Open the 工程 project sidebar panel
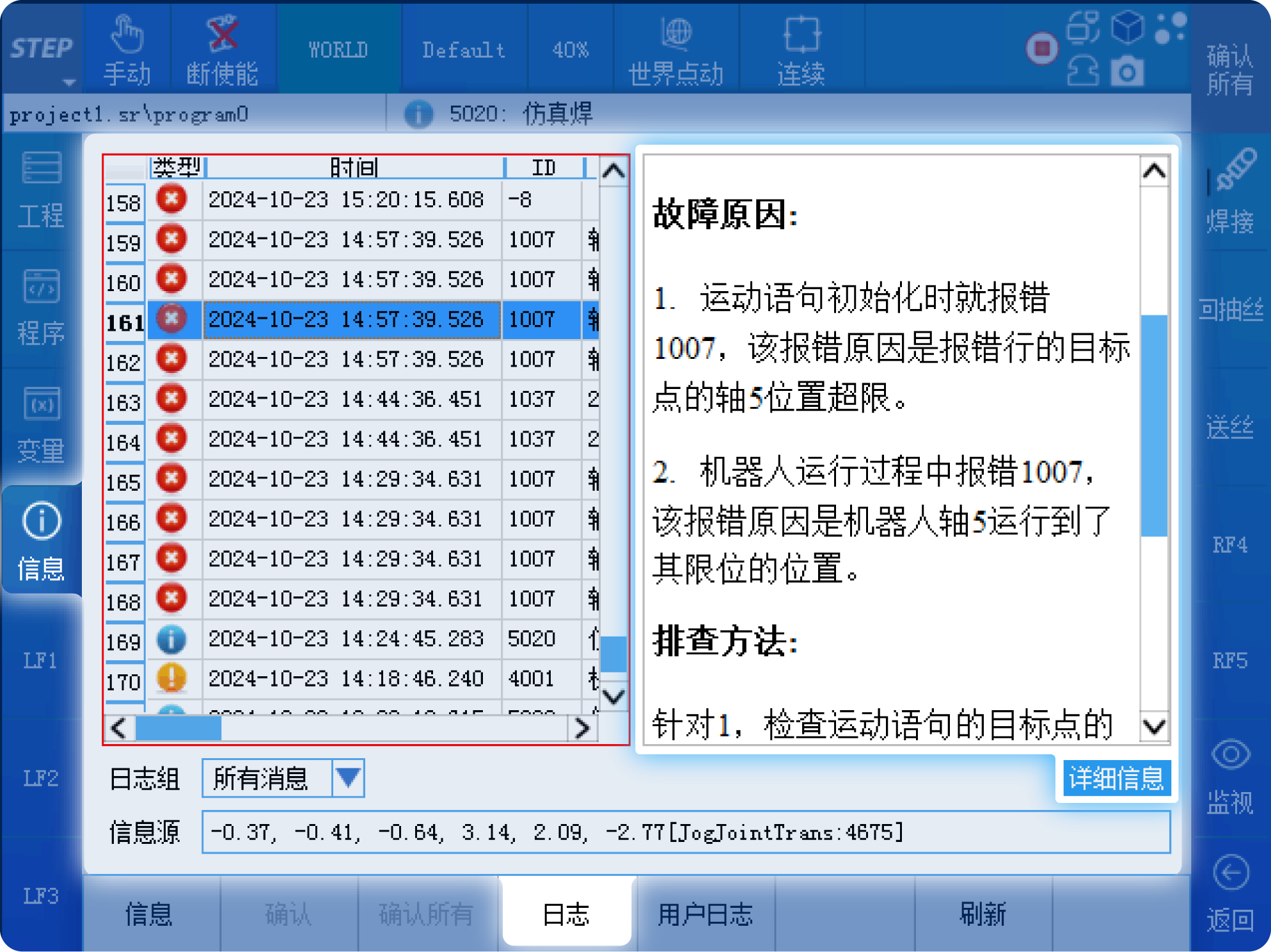This screenshot has height=952, width=1271. (x=42, y=190)
